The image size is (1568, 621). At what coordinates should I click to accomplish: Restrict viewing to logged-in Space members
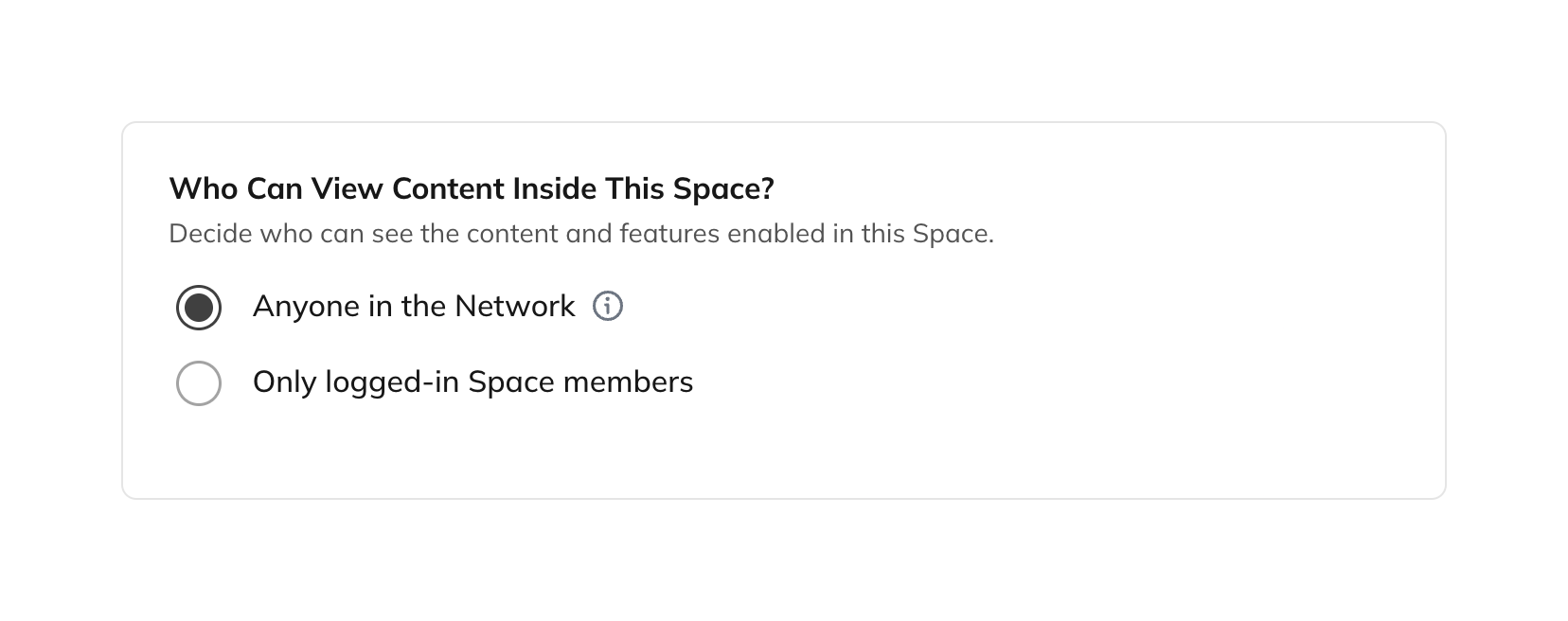(199, 383)
